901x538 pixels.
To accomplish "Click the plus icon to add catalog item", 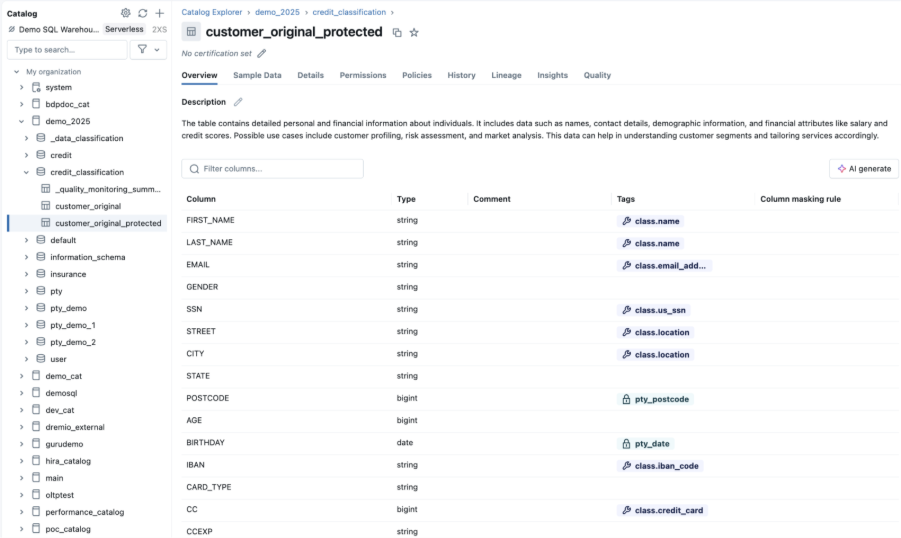I will 160,13.
